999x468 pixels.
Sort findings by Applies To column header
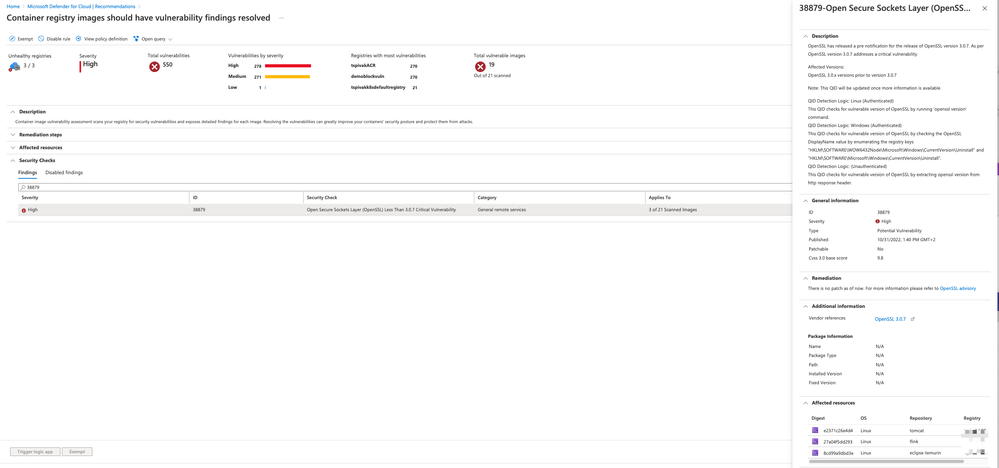tap(659, 198)
